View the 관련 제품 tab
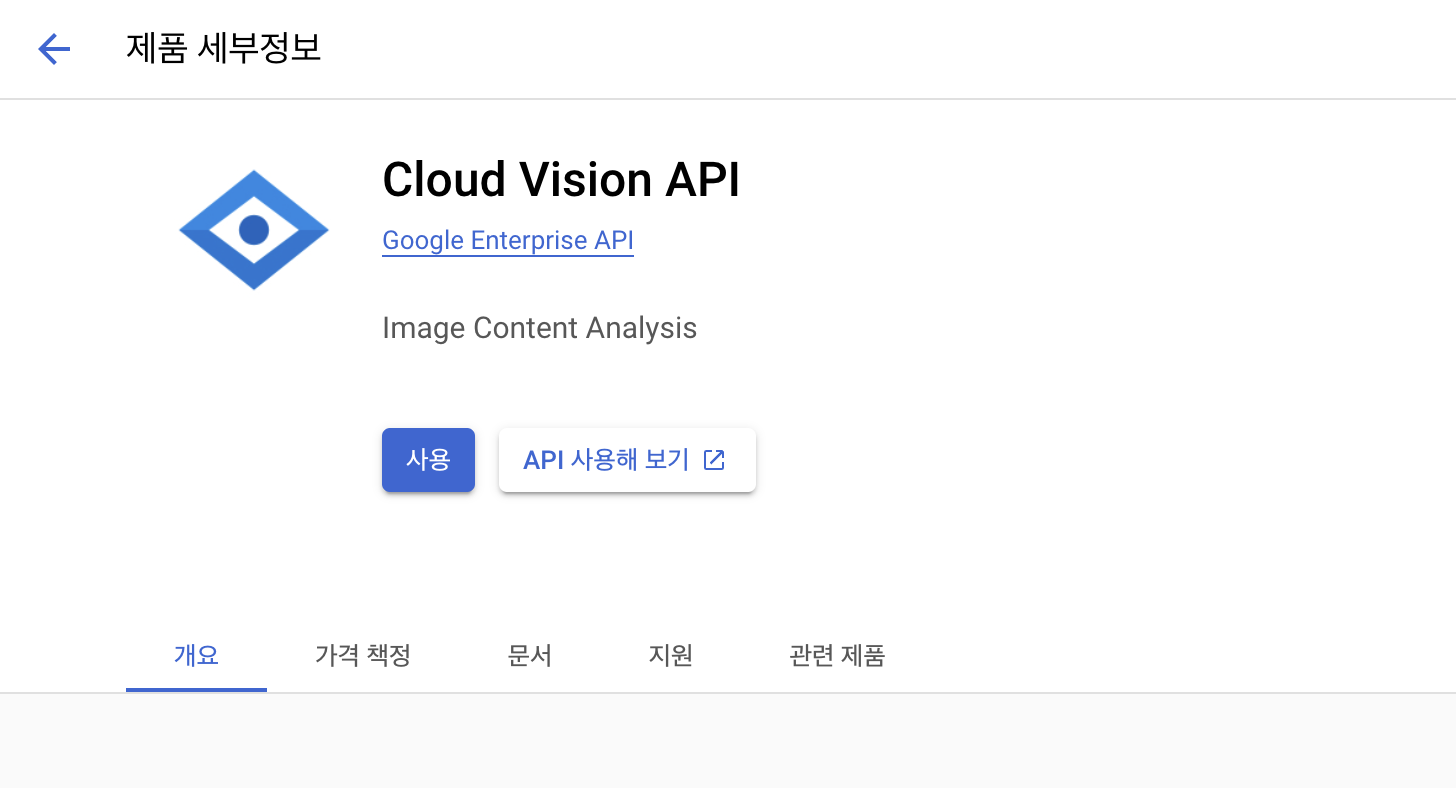The height and width of the screenshot is (788, 1456). tap(837, 656)
